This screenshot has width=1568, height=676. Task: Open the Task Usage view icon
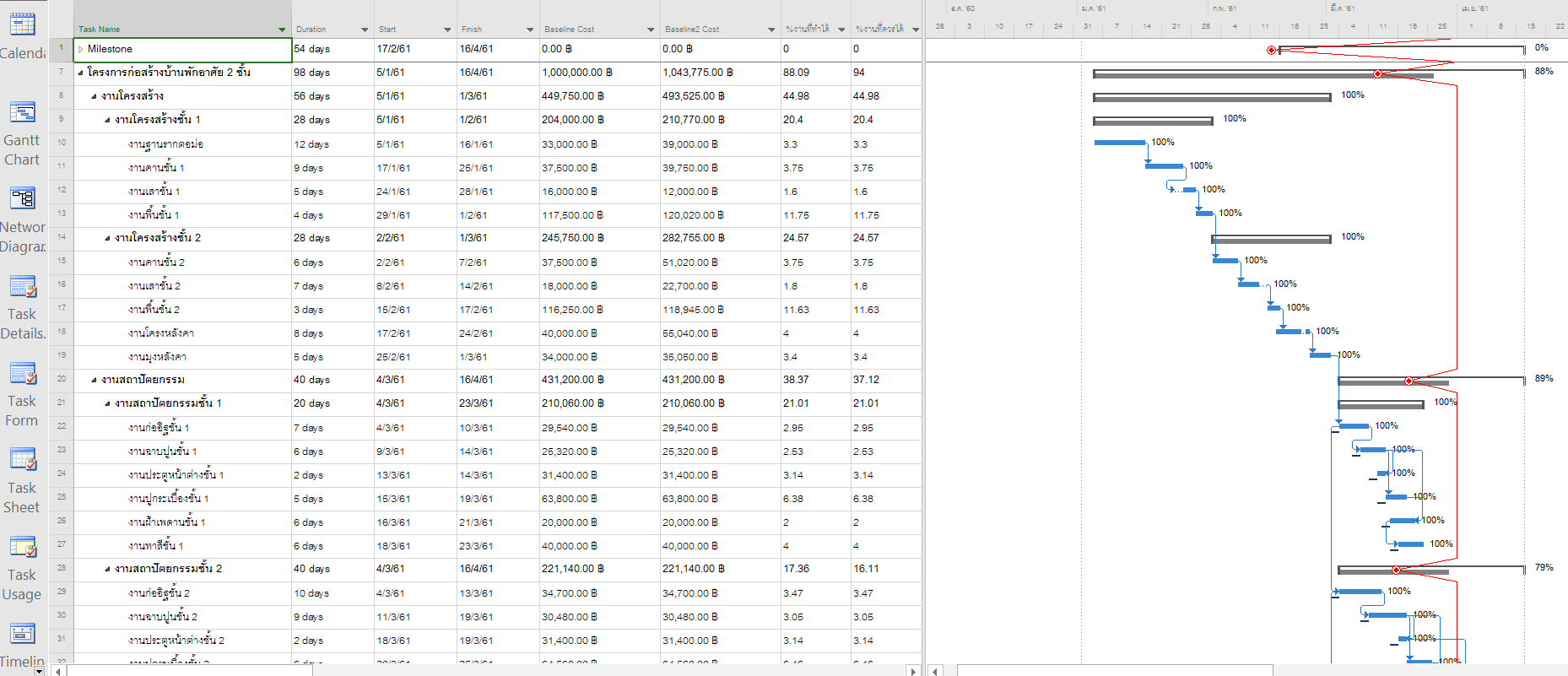coord(22,547)
